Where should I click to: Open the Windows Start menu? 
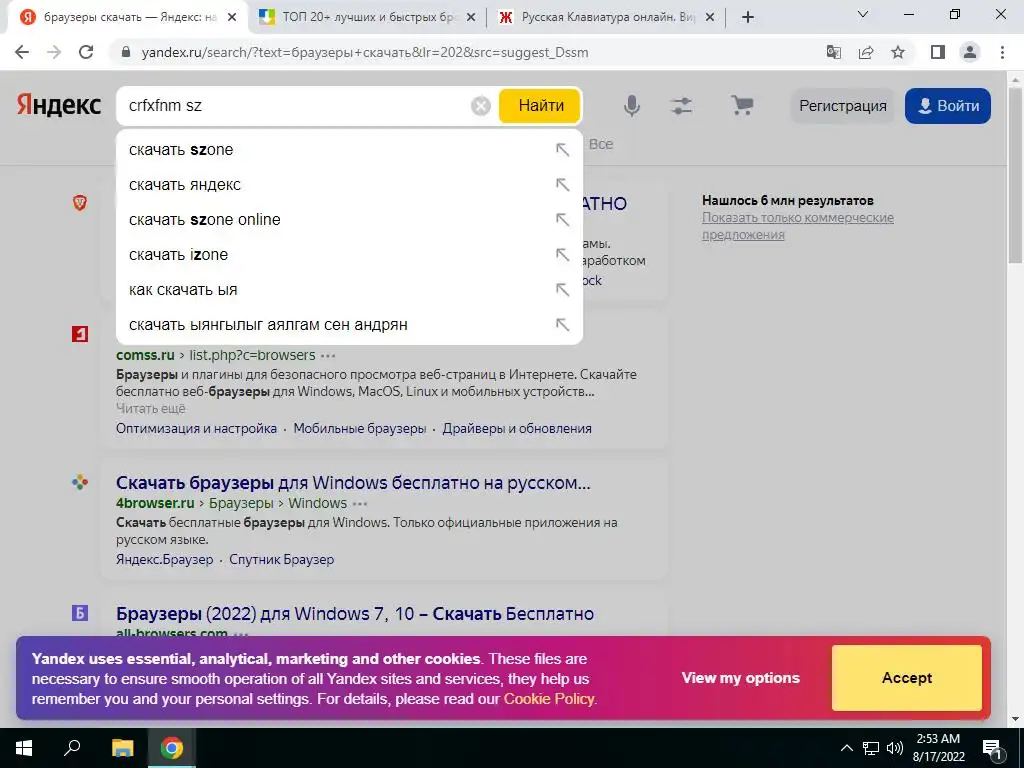tap(24, 748)
